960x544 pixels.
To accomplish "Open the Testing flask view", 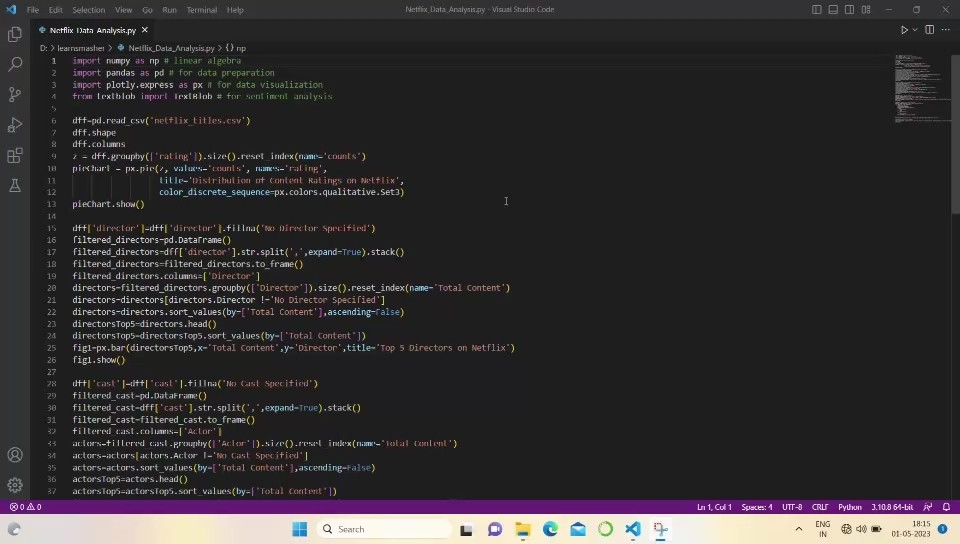I will point(15,186).
